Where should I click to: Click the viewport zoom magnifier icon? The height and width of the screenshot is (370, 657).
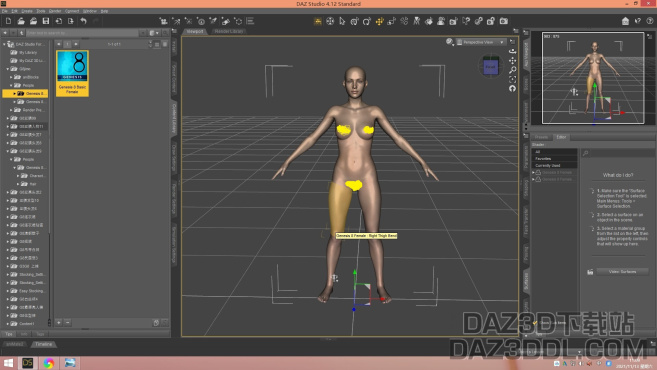512,70
